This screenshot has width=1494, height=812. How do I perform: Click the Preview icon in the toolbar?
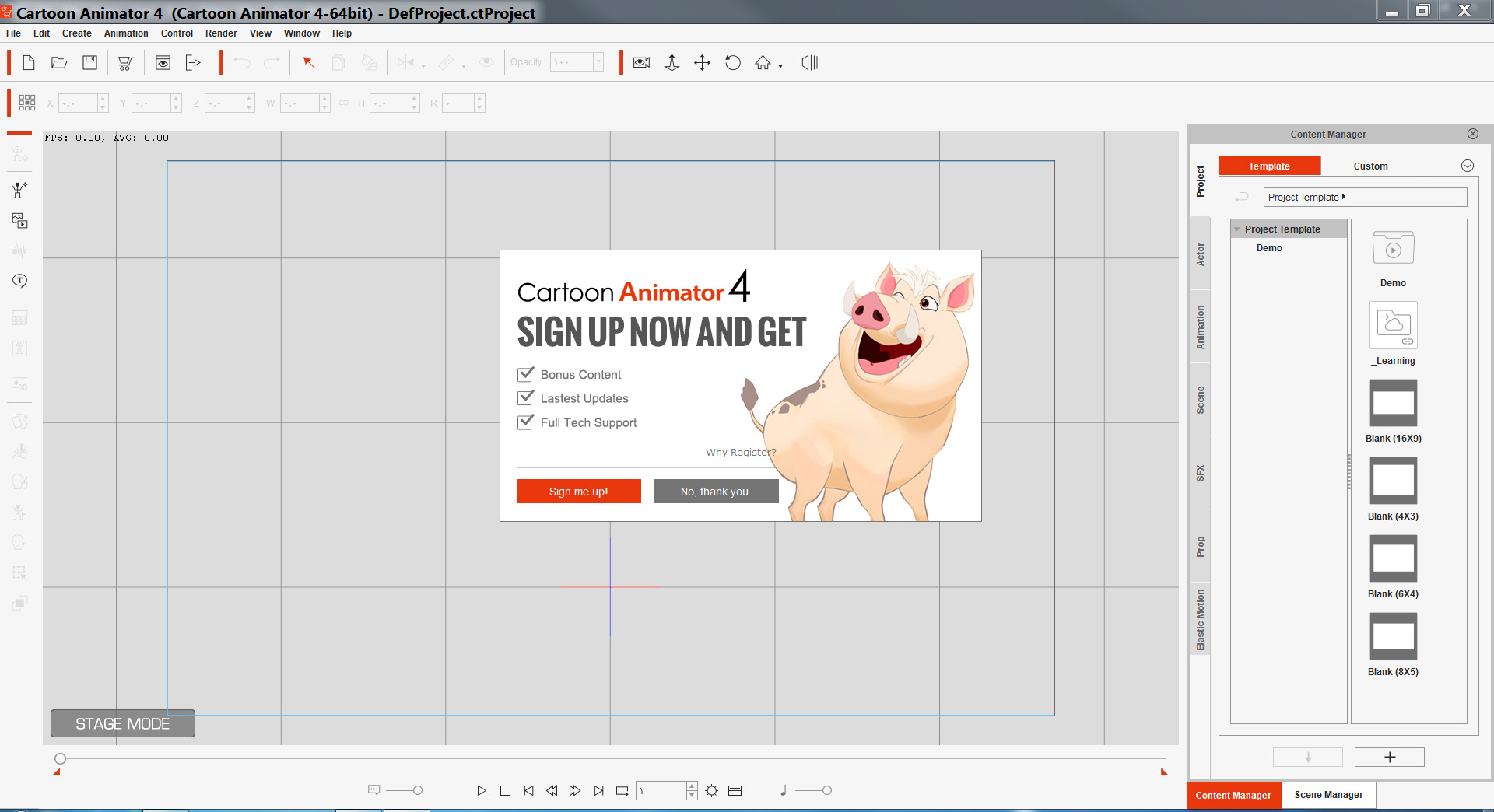point(163,63)
